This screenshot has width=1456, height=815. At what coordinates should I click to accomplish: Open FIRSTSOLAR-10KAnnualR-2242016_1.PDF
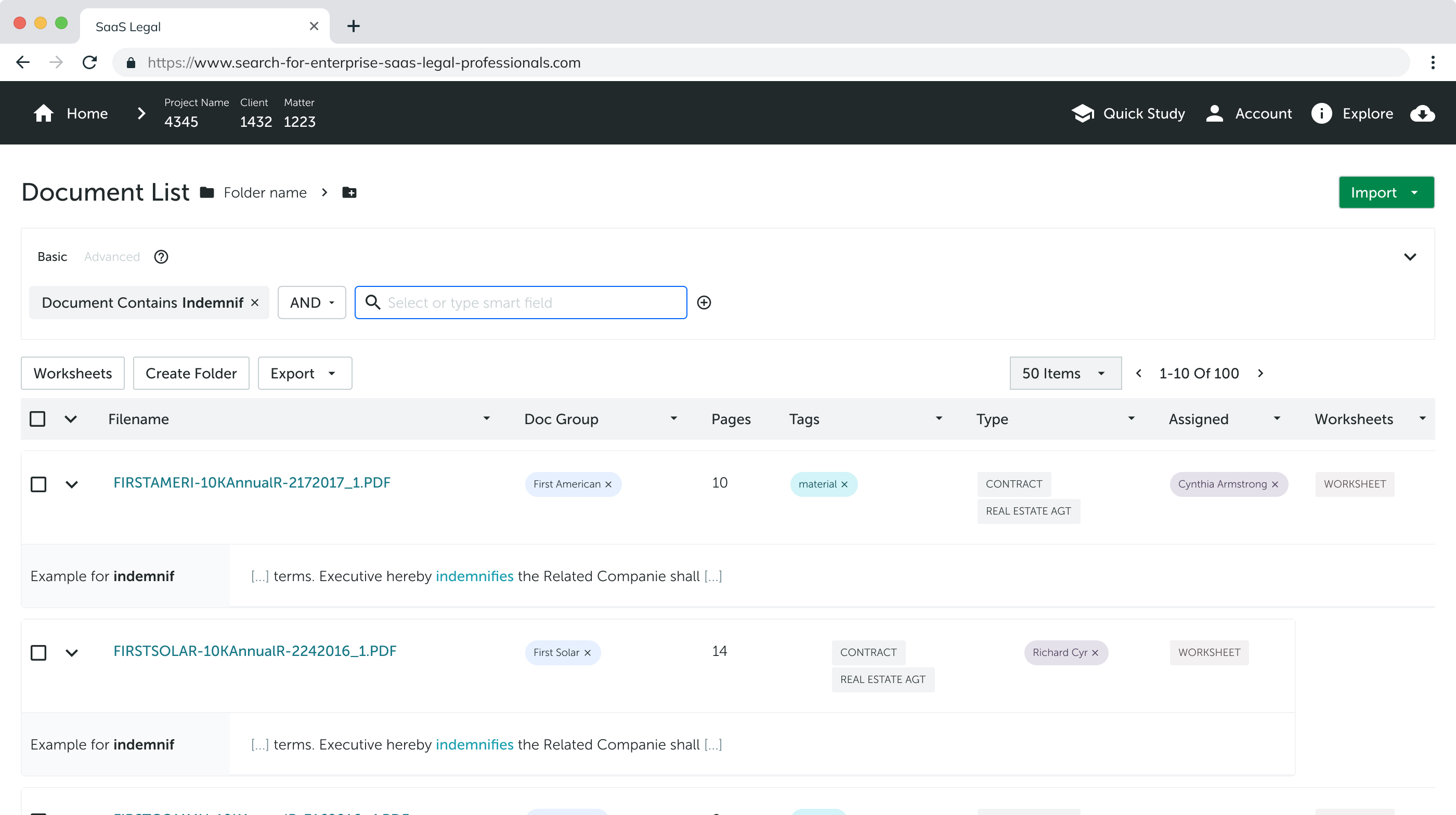coord(255,651)
